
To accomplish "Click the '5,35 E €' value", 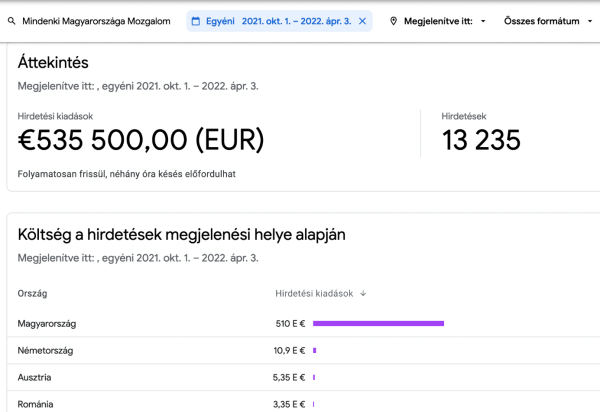I will 289,378.
